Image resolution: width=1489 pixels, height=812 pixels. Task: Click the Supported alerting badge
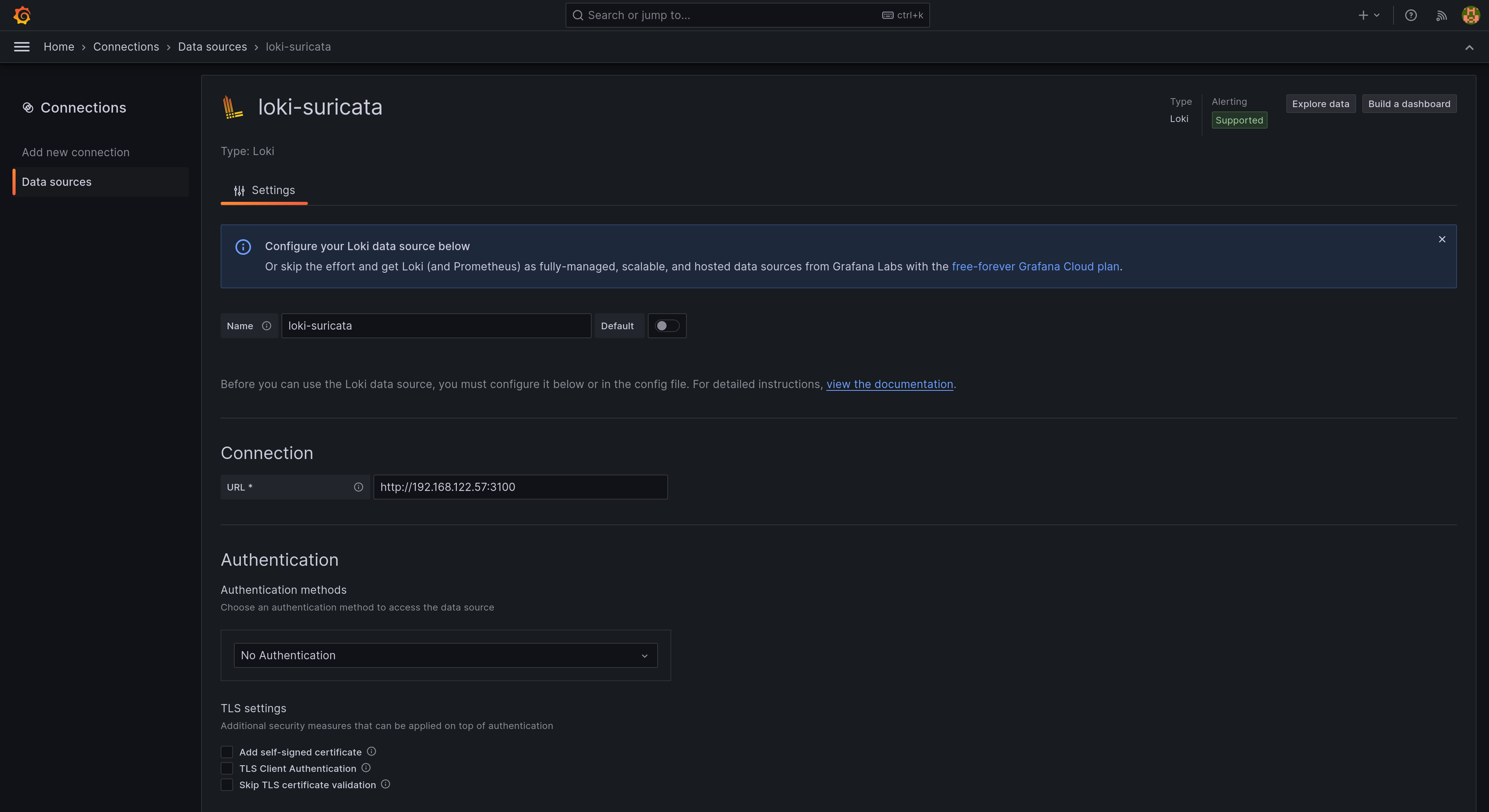coord(1239,120)
